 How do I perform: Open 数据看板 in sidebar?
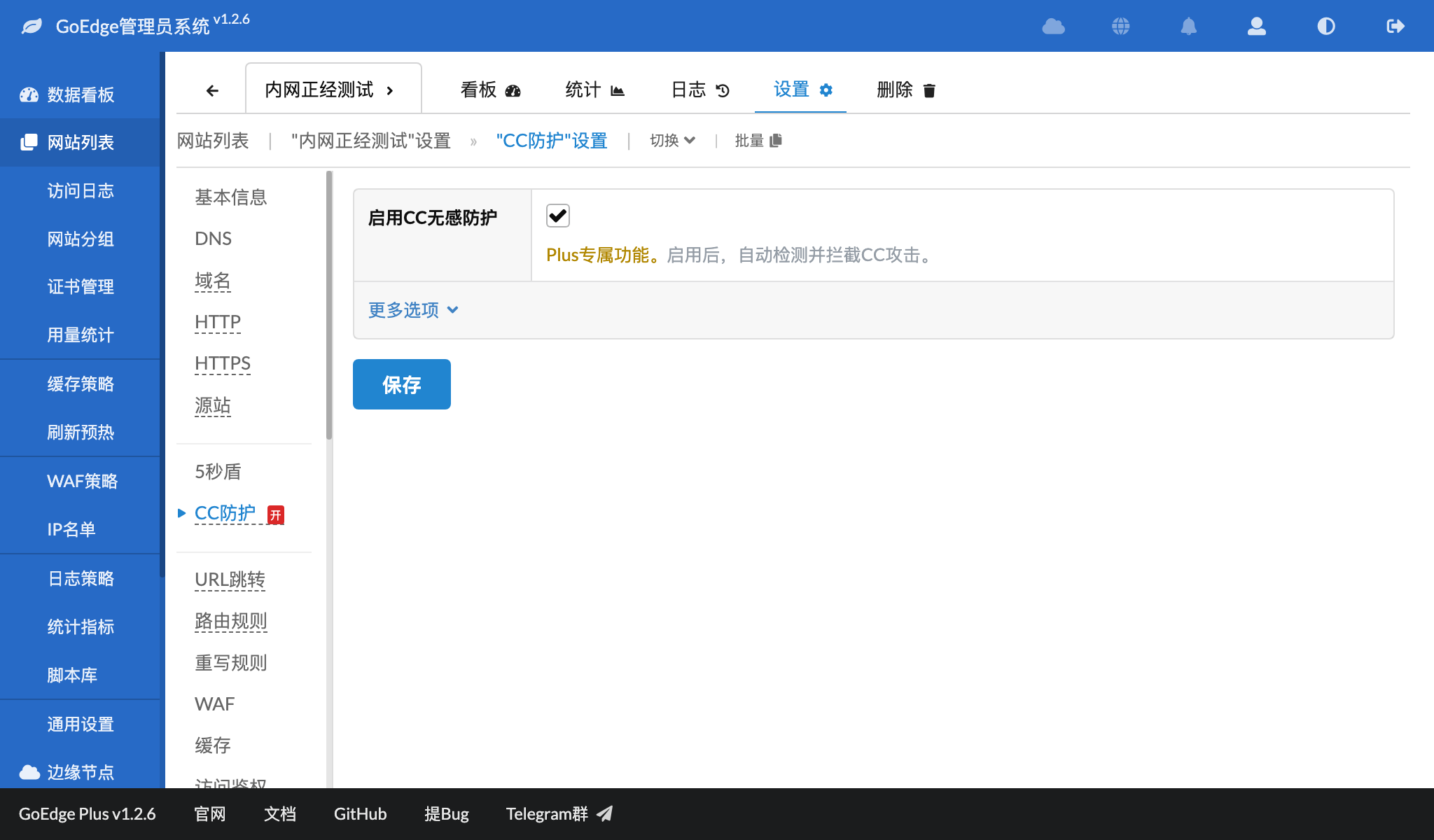click(80, 94)
